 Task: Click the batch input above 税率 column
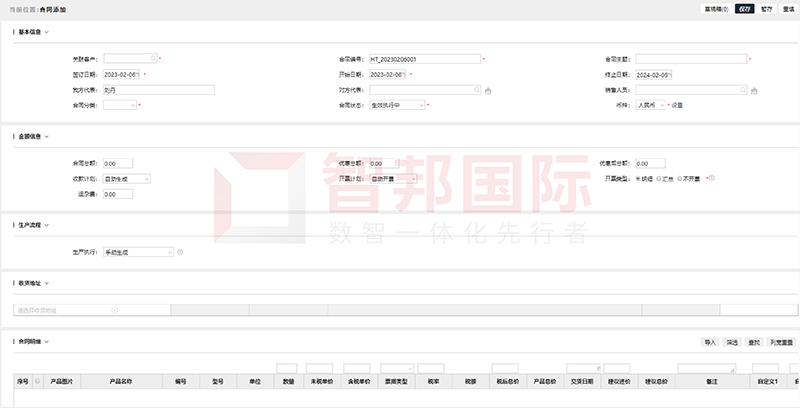[431, 368]
